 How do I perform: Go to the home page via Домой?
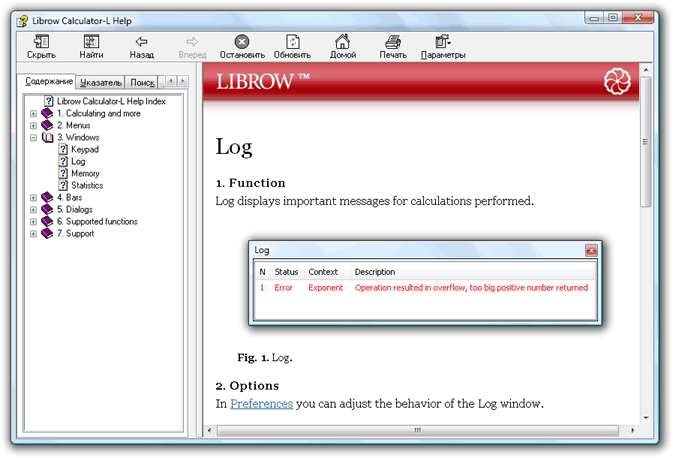[x=343, y=47]
